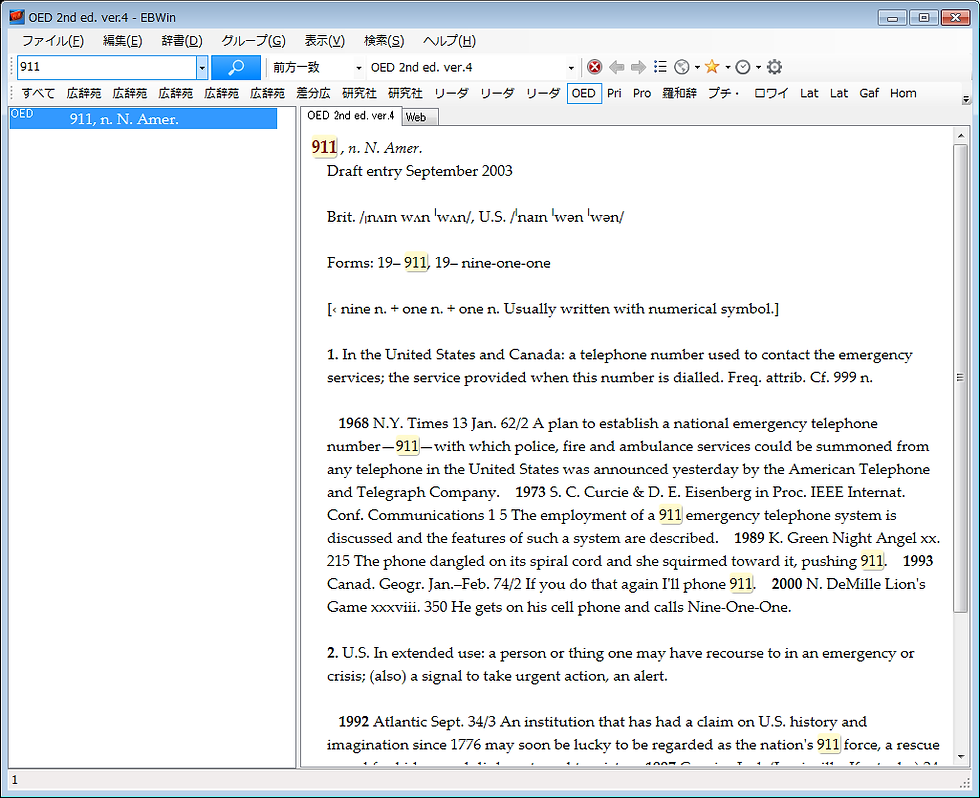Click the bulleted list view icon
This screenshot has height=798, width=980.
click(660, 67)
